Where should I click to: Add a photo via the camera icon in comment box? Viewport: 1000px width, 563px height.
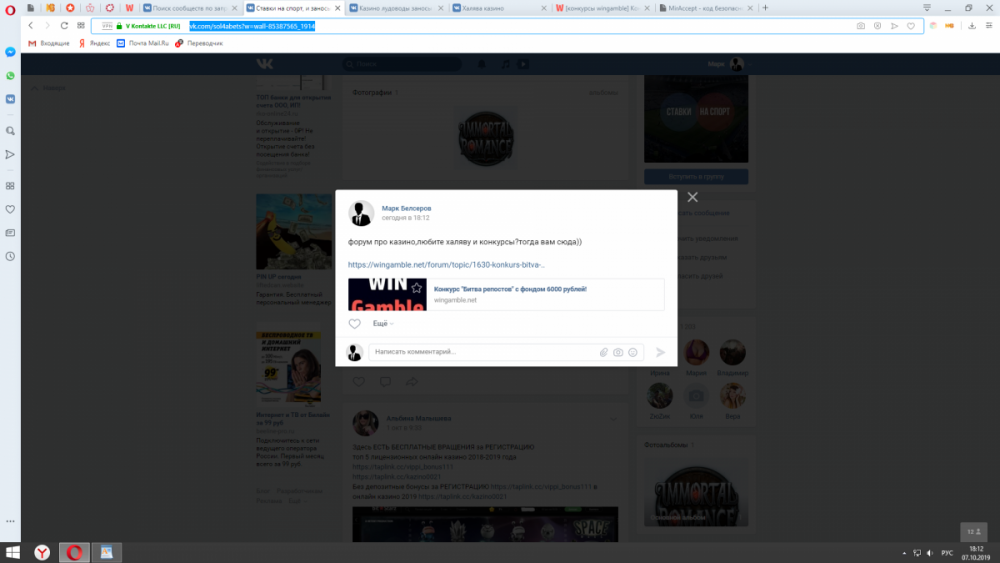[618, 352]
